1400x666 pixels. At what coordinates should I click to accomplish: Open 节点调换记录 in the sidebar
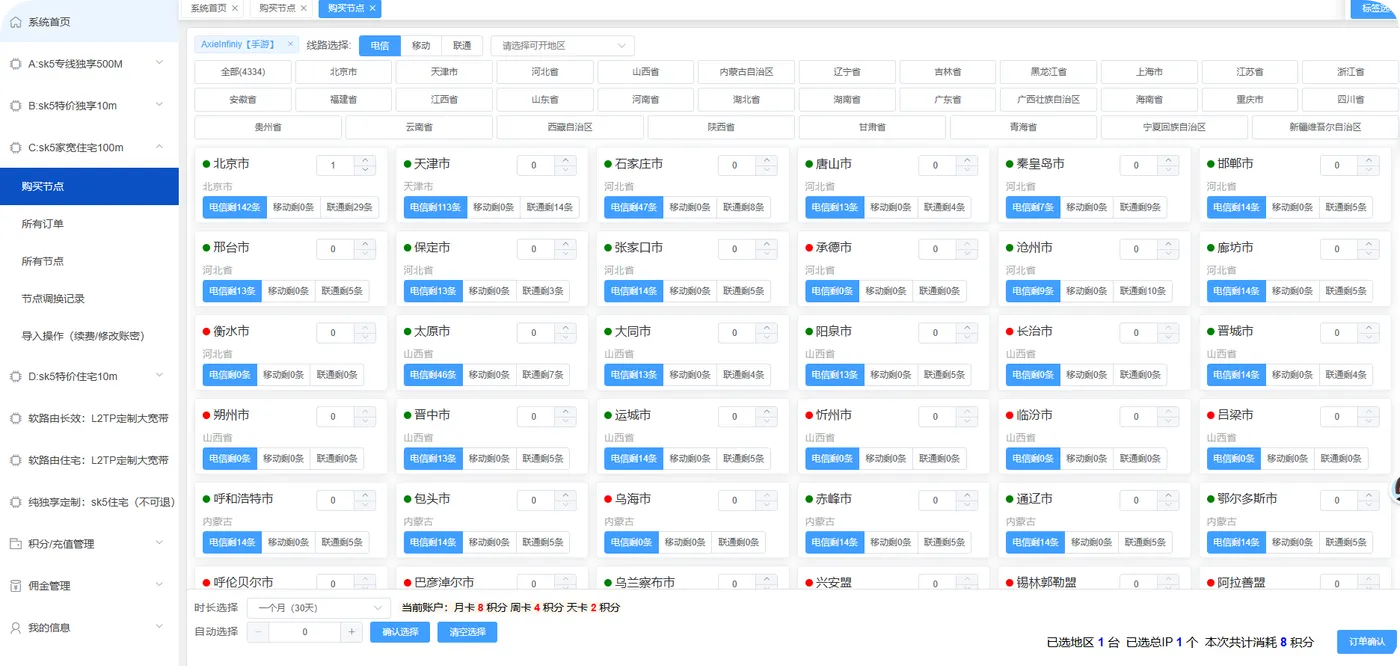pyautogui.click(x=53, y=298)
